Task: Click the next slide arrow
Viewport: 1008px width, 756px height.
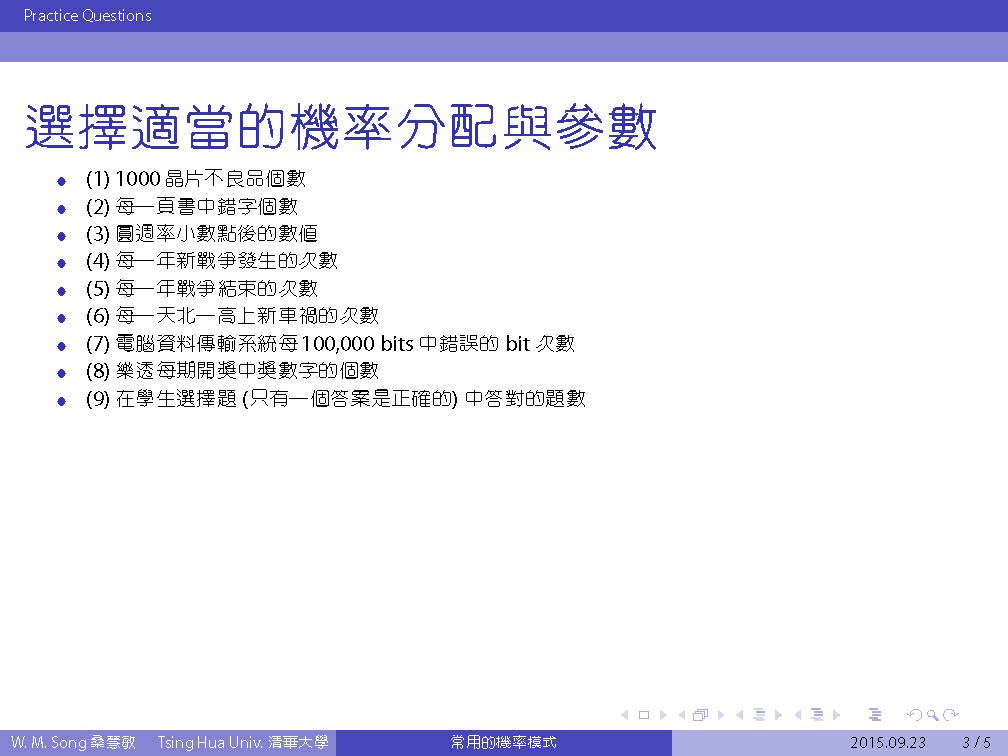Action: (661, 715)
